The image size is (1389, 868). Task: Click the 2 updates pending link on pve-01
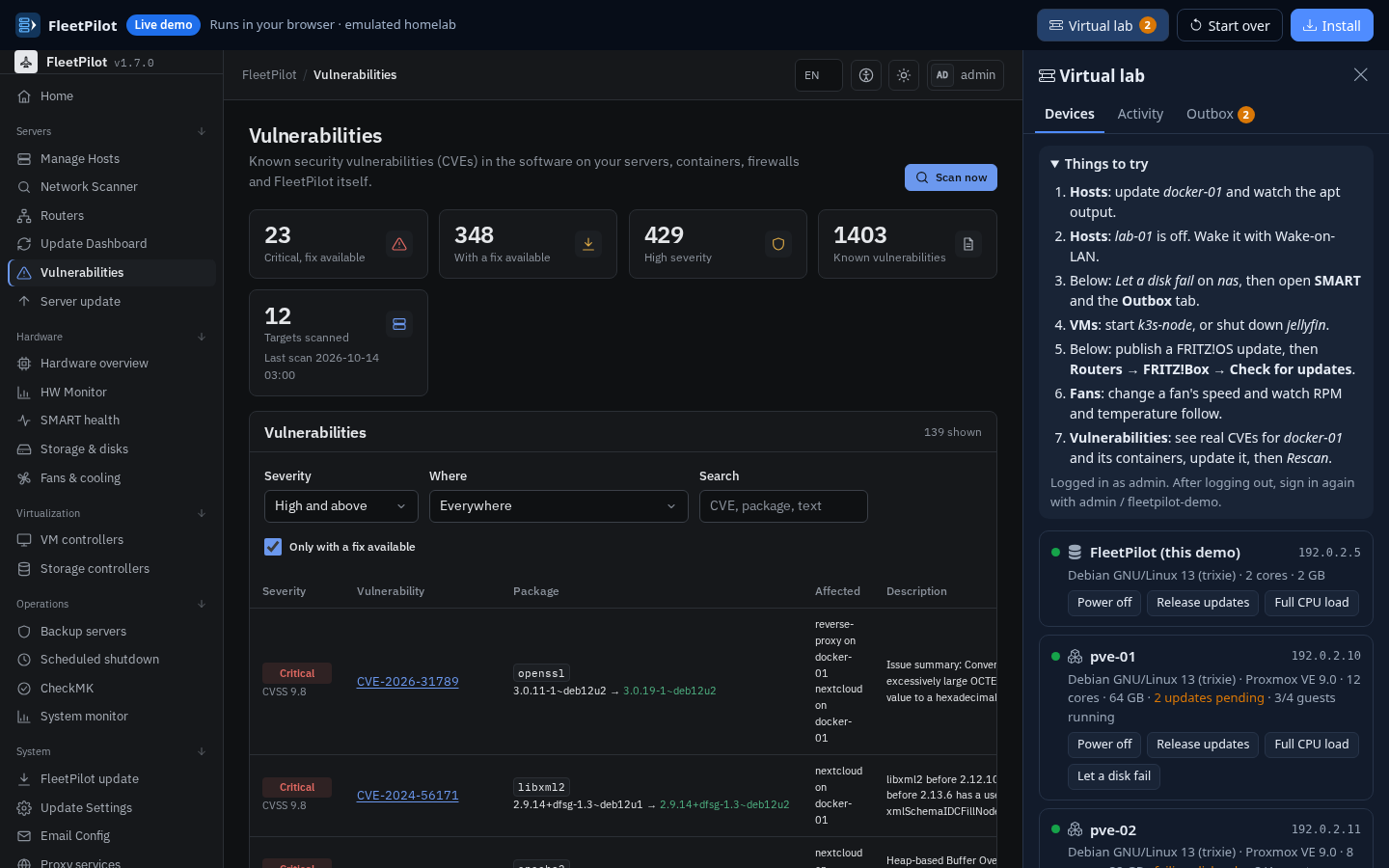coord(1209,698)
